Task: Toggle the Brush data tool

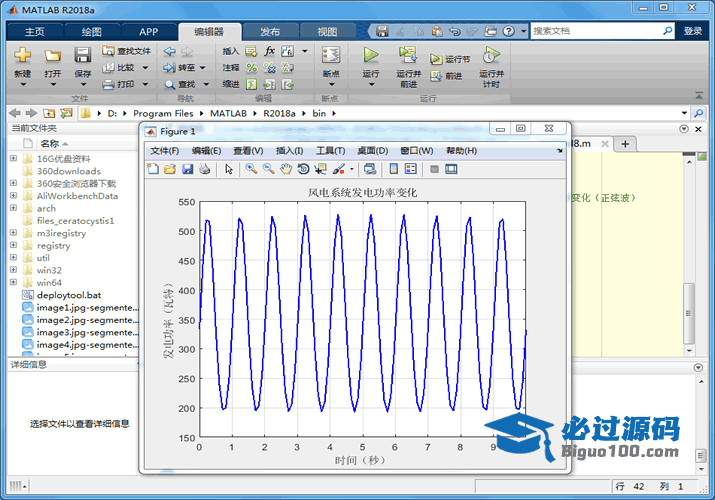Action: 338,169
